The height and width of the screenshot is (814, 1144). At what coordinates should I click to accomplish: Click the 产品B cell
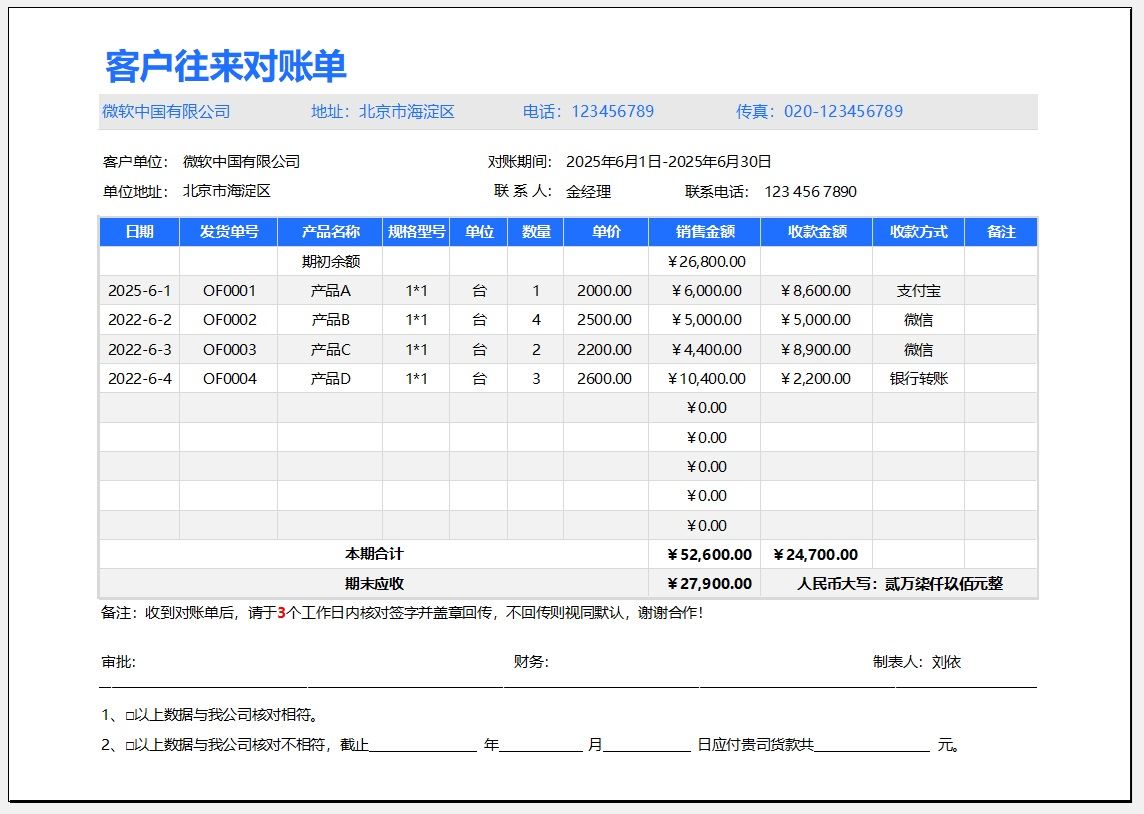pos(331,319)
